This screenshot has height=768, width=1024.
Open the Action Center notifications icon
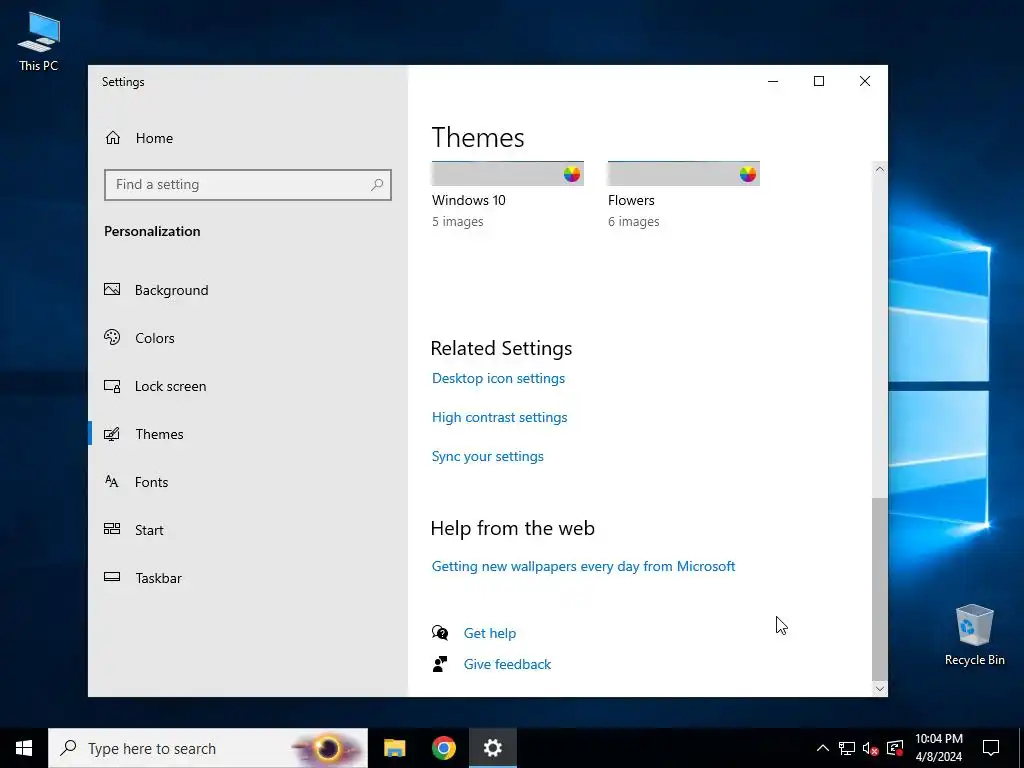click(x=991, y=748)
